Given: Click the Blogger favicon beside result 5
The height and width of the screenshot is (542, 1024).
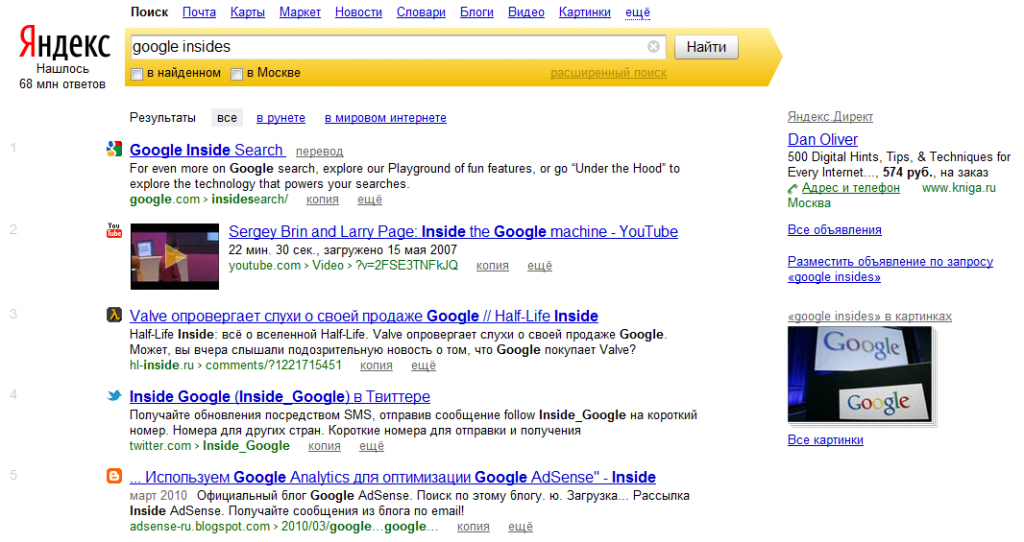Looking at the screenshot, I should 114,476.
